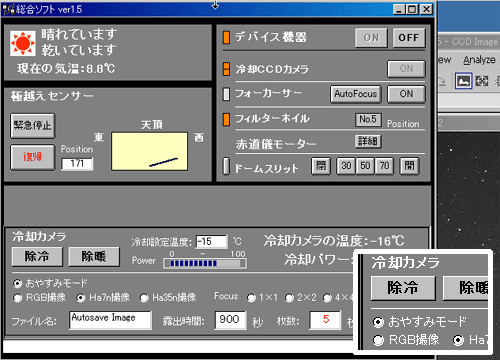Click the 除暖 button in main panel
This screenshot has height=360, width=500.
[x=94, y=257]
